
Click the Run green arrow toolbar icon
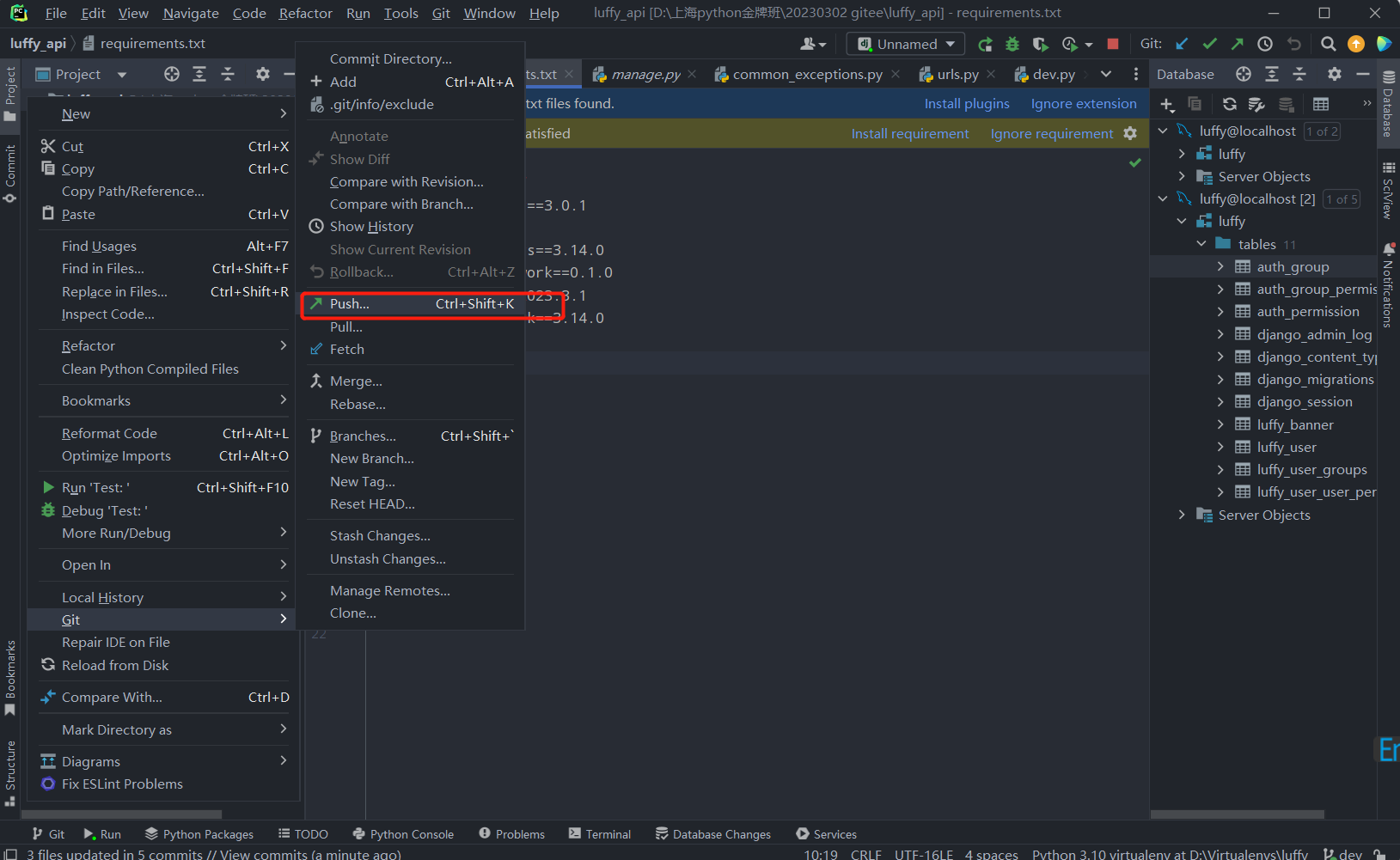click(x=986, y=44)
